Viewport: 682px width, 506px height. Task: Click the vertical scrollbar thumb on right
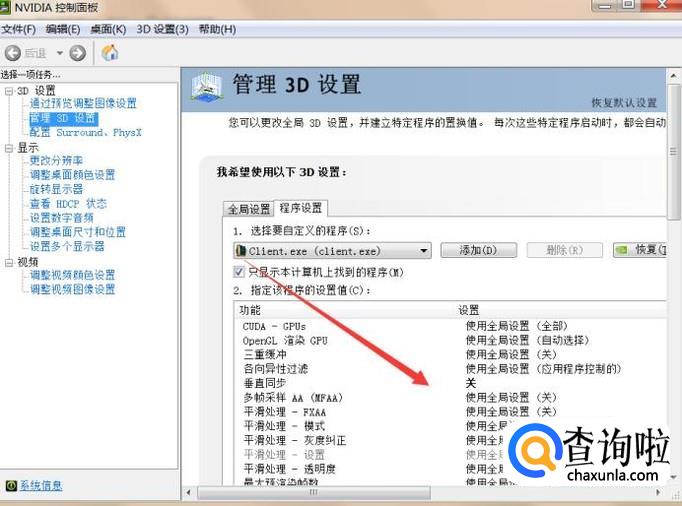(673, 151)
